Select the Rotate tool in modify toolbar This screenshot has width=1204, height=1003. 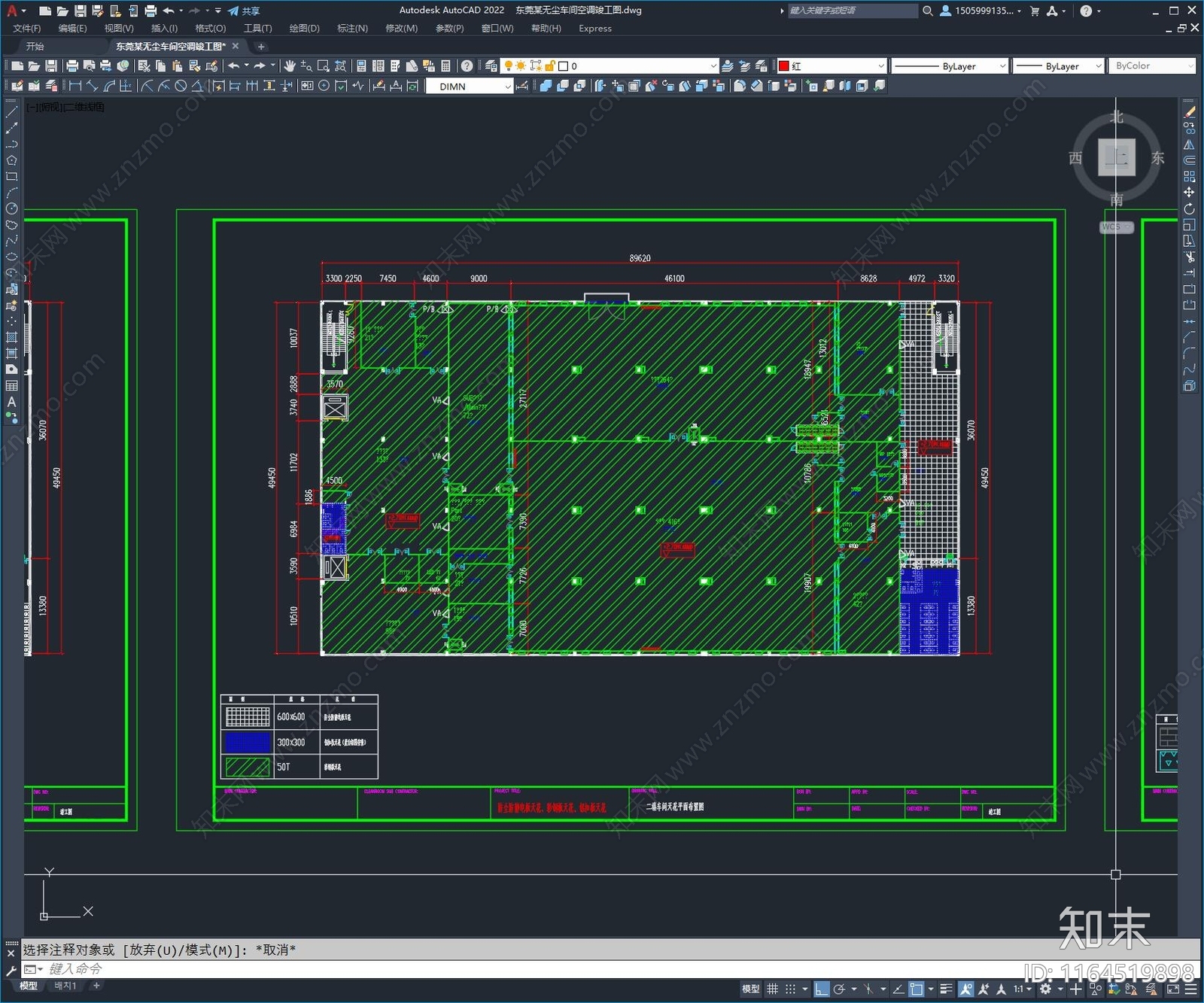coord(1190,208)
